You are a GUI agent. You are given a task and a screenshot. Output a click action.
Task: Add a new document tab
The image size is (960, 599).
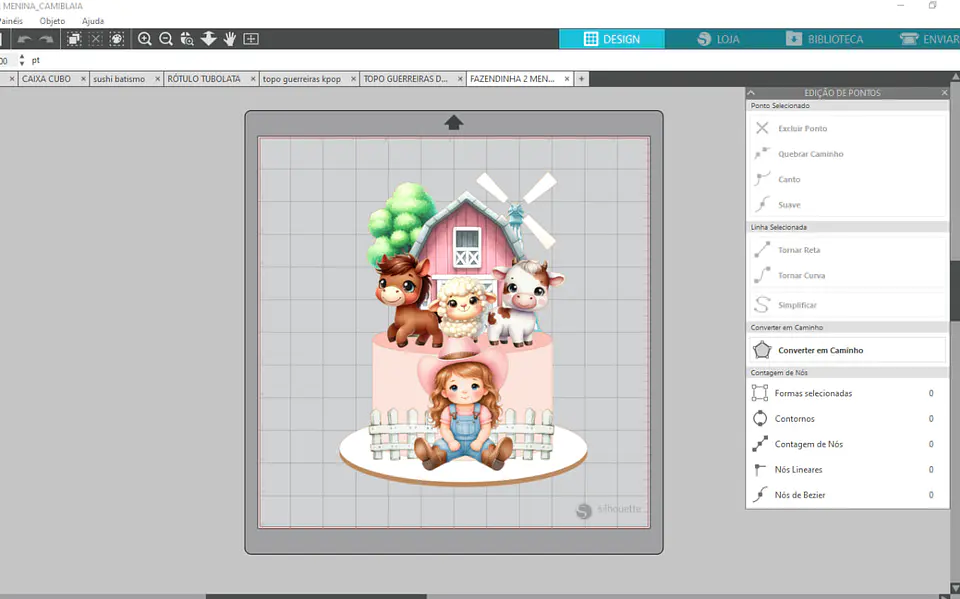point(582,79)
